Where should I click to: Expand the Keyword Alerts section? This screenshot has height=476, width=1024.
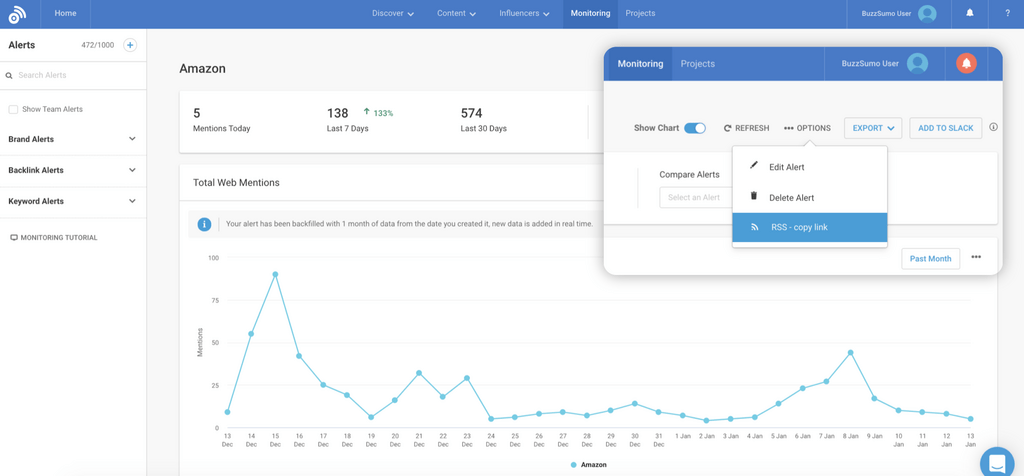coord(132,201)
